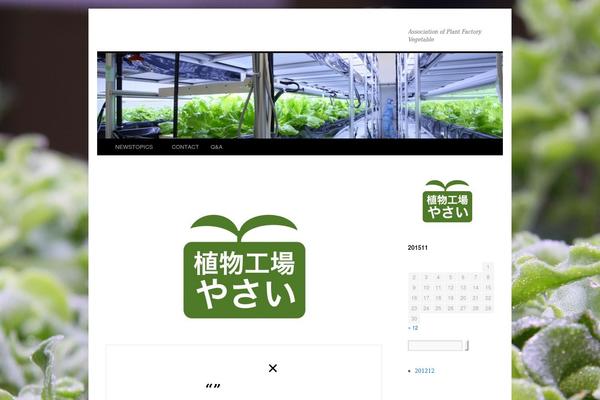Open the NEWSTOPICS menu item
The width and height of the screenshot is (600, 400).
(x=134, y=147)
